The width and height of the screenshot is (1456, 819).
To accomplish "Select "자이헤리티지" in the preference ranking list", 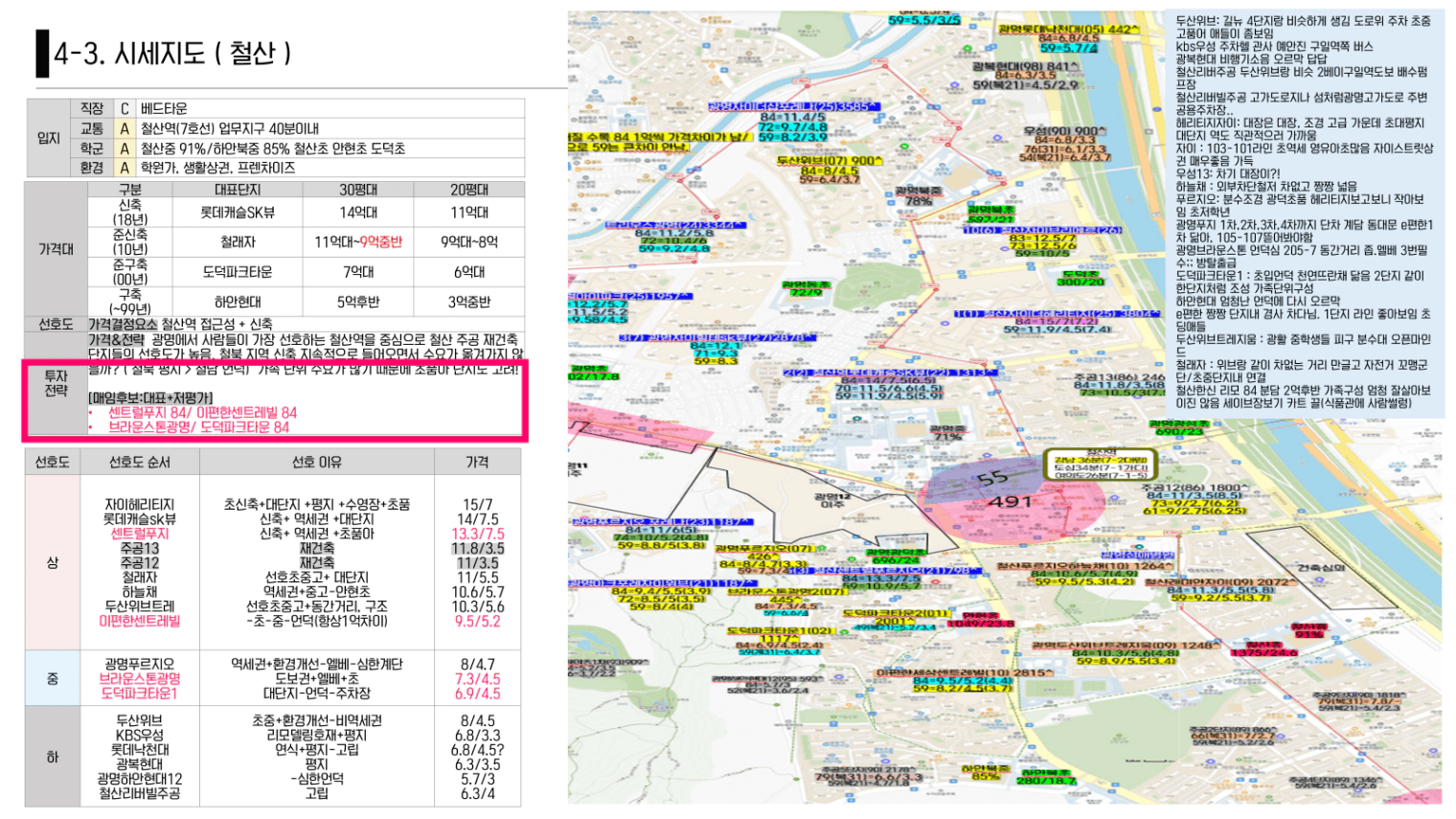I will coord(140,505).
